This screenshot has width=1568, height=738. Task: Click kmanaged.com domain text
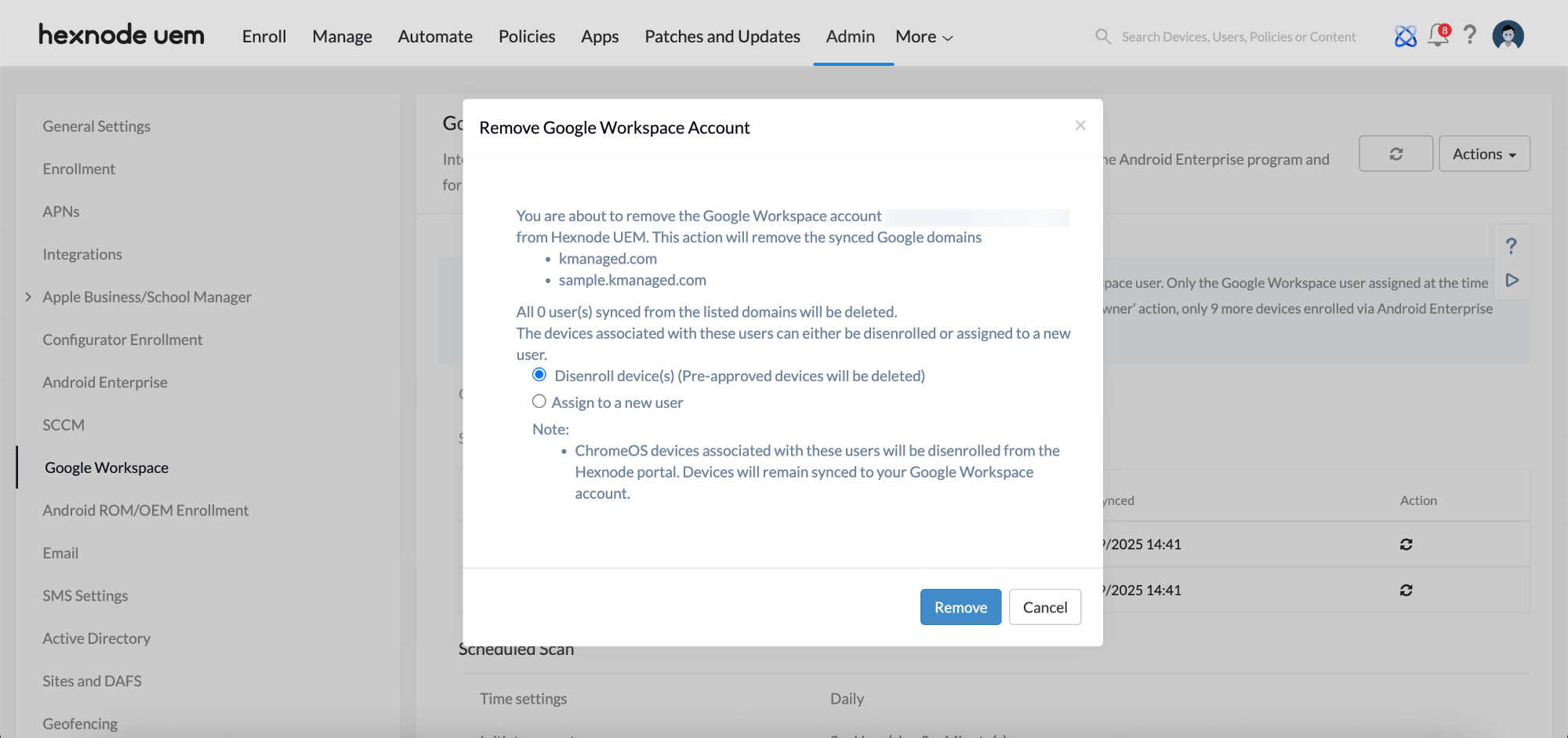(608, 259)
